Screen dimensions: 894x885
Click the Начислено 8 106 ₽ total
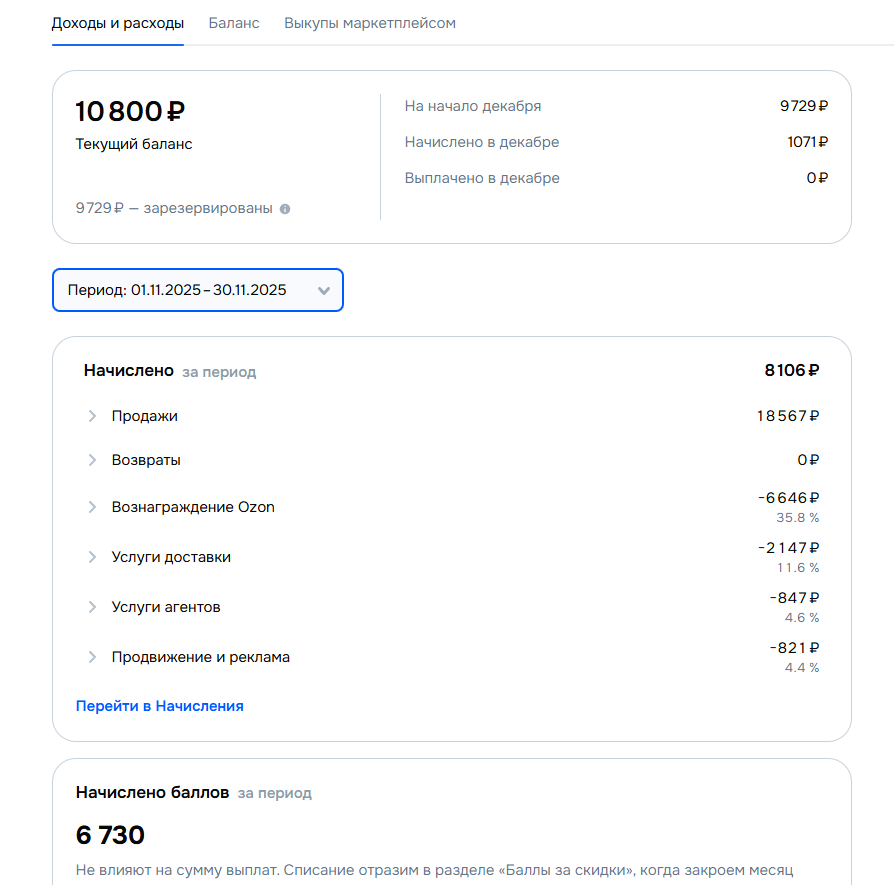pyautogui.click(x=792, y=371)
